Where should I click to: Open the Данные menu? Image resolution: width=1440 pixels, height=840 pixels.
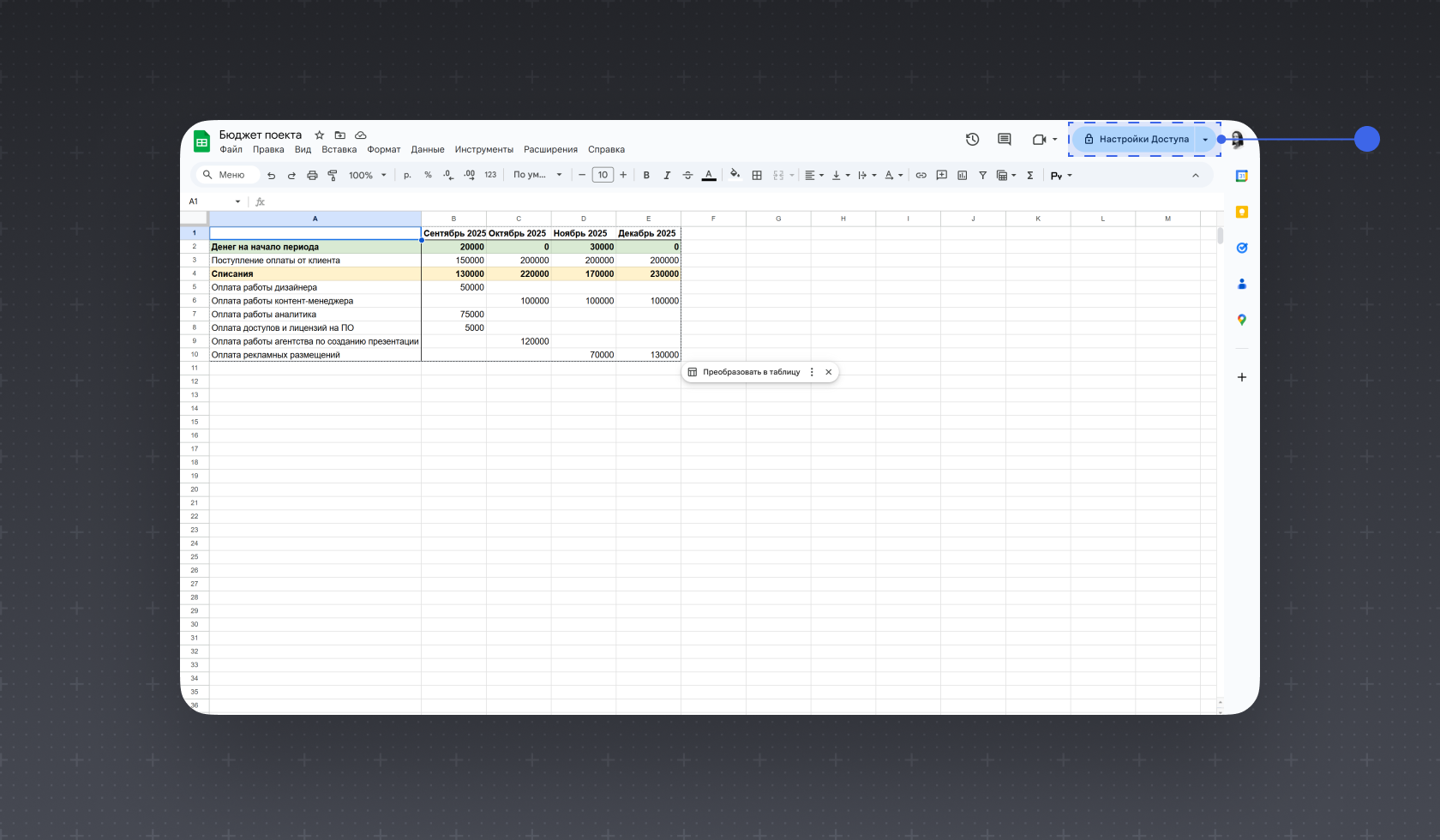(427, 149)
